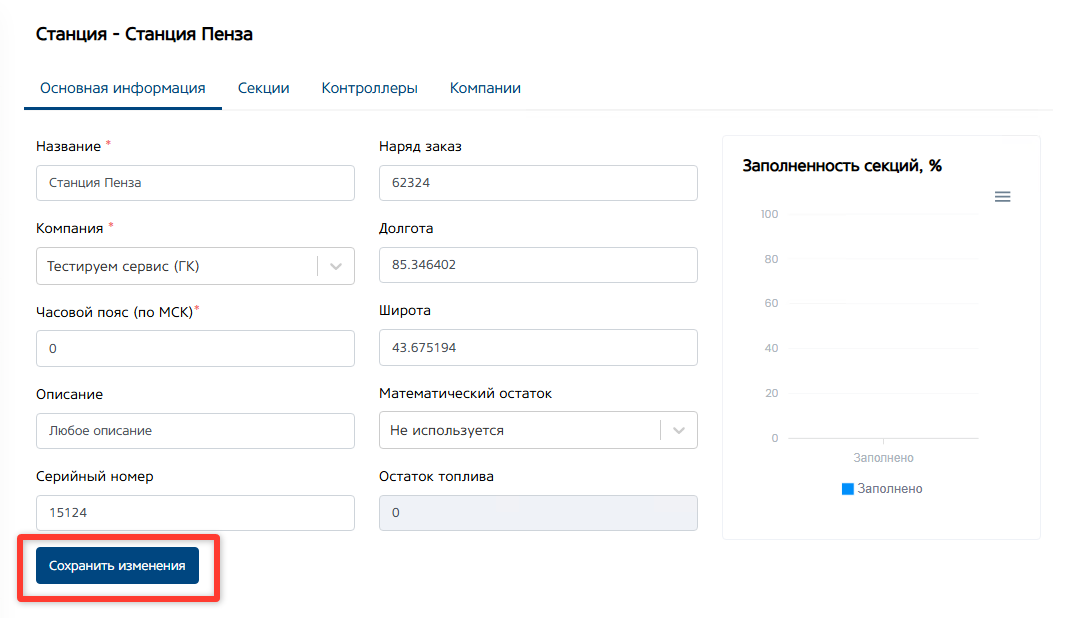Click the Заполнено legend label
Image resolution: width=1089 pixels, height=618 pixels.
tap(890, 489)
